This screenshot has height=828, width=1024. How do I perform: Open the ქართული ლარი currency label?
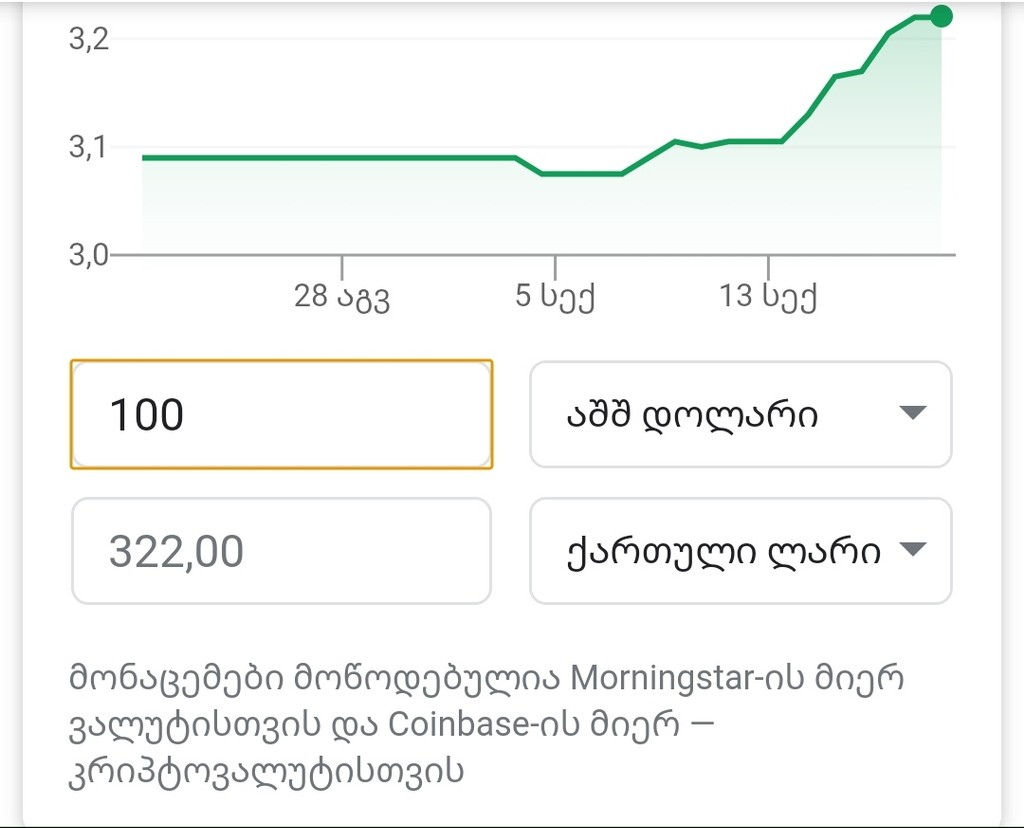pyautogui.click(x=709, y=550)
